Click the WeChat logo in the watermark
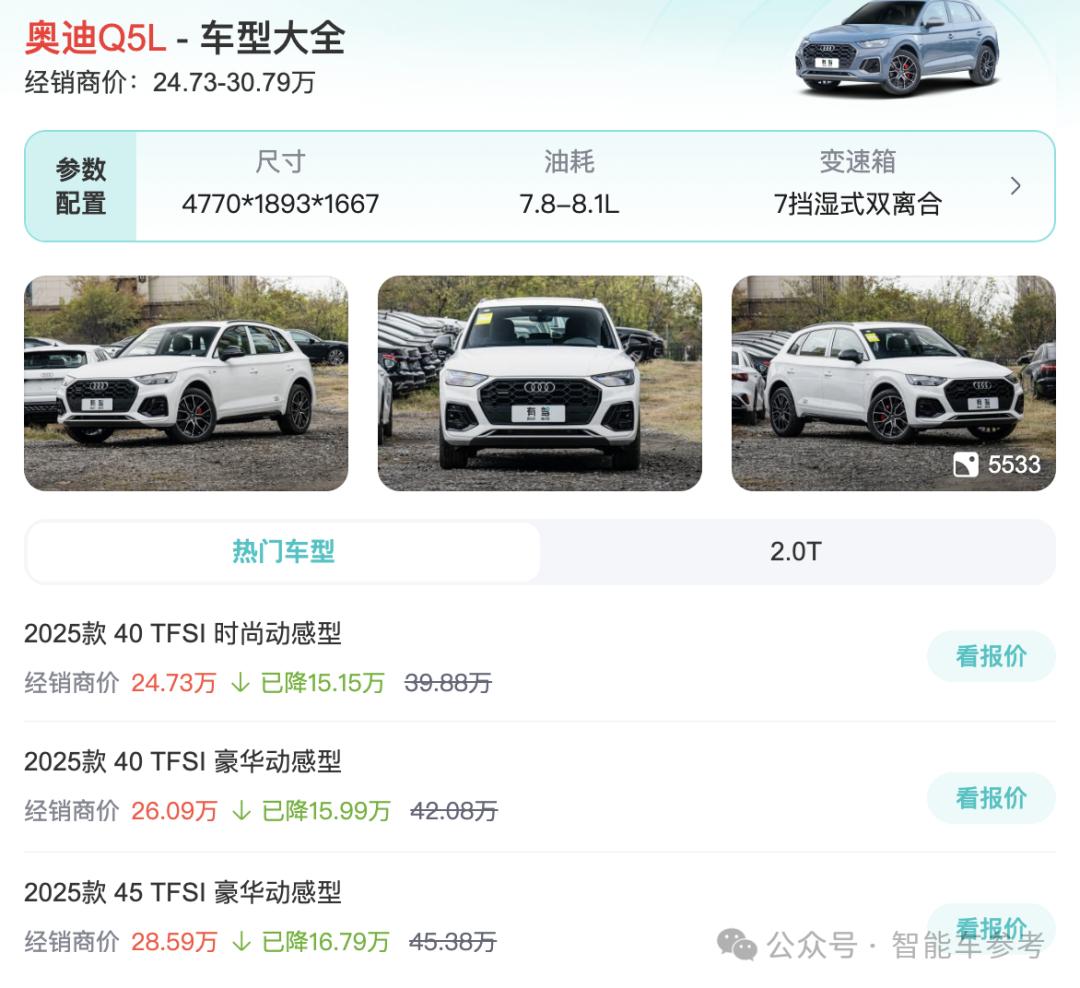Image resolution: width=1080 pixels, height=988 pixels. tap(736, 944)
